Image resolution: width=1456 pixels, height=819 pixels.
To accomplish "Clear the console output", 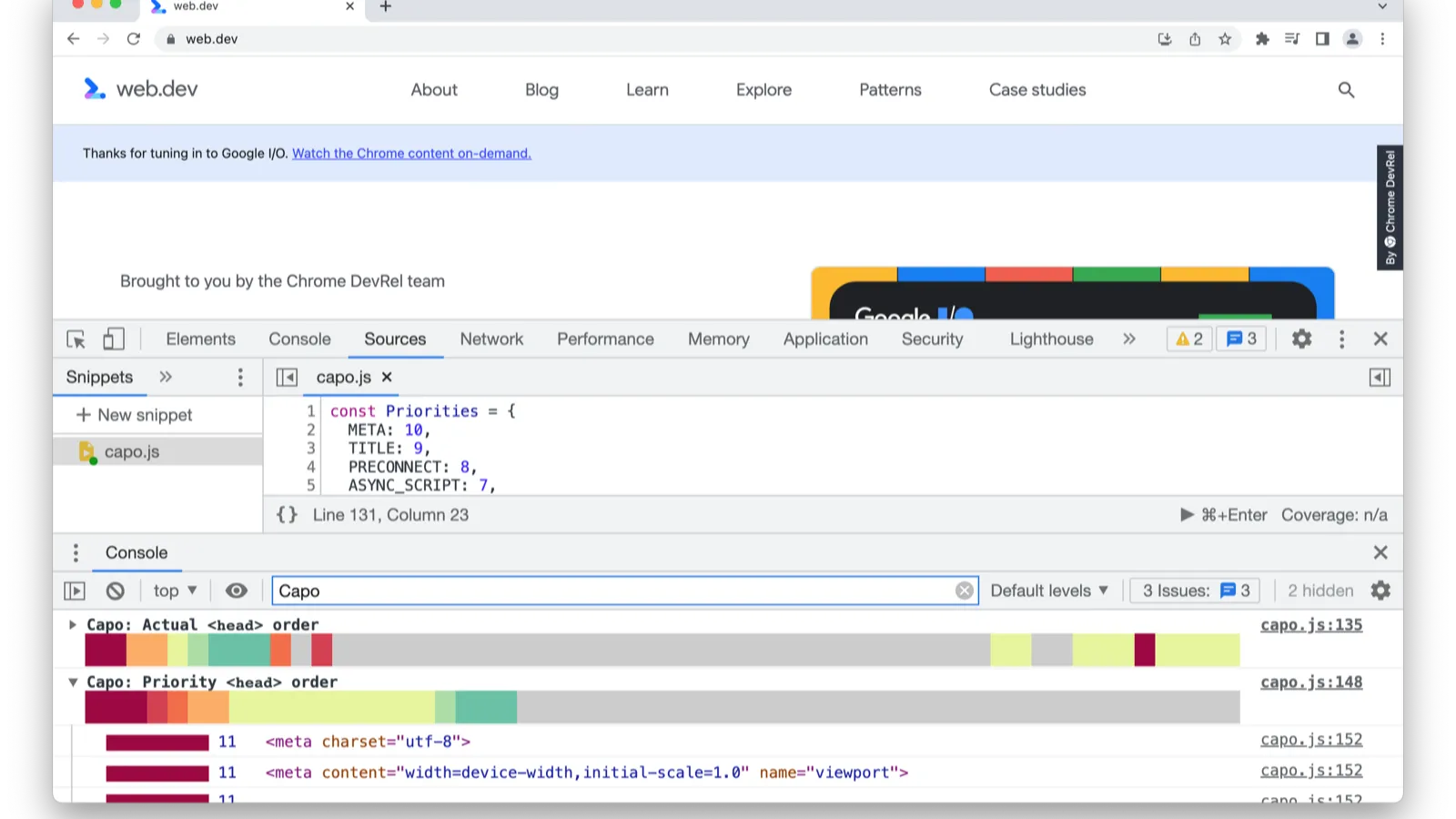I will (116, 591).
